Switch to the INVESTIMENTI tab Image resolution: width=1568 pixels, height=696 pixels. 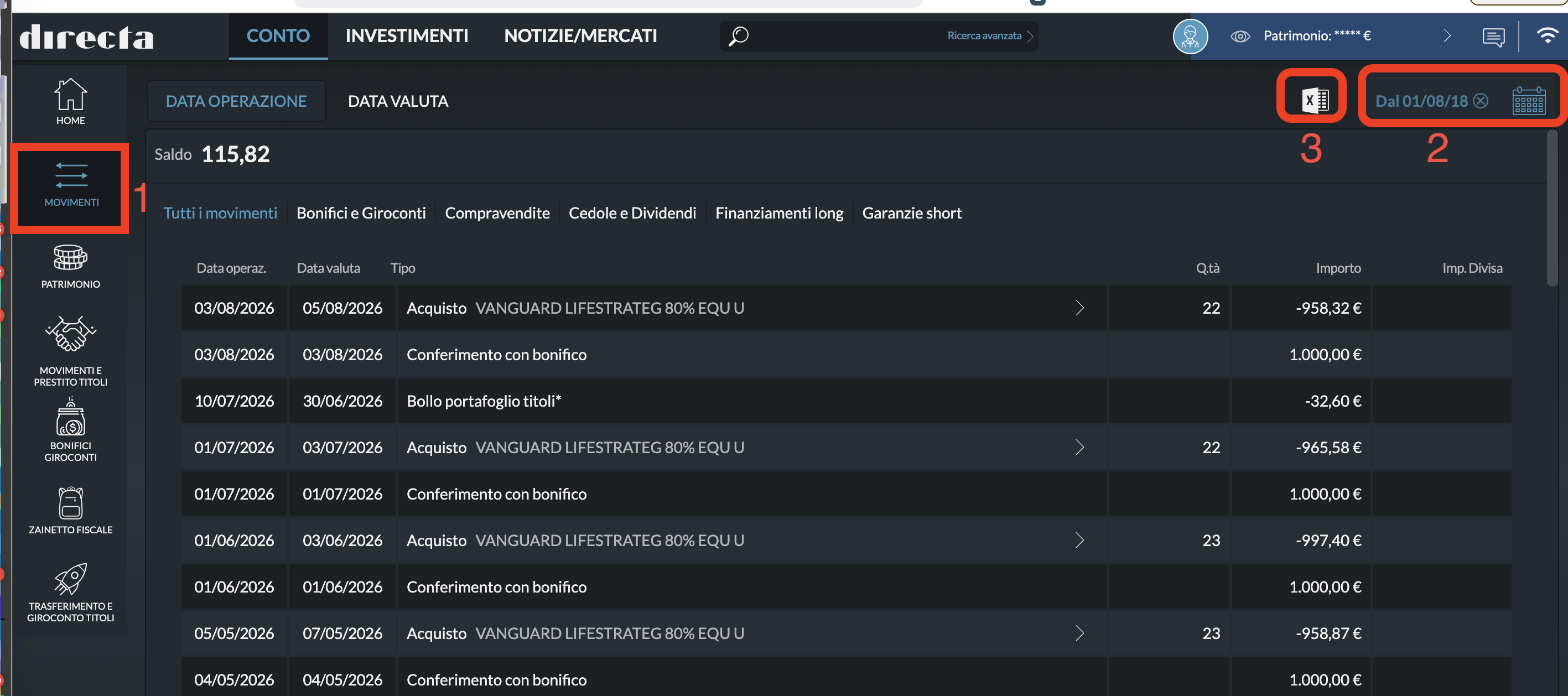[x=407, y=36]
